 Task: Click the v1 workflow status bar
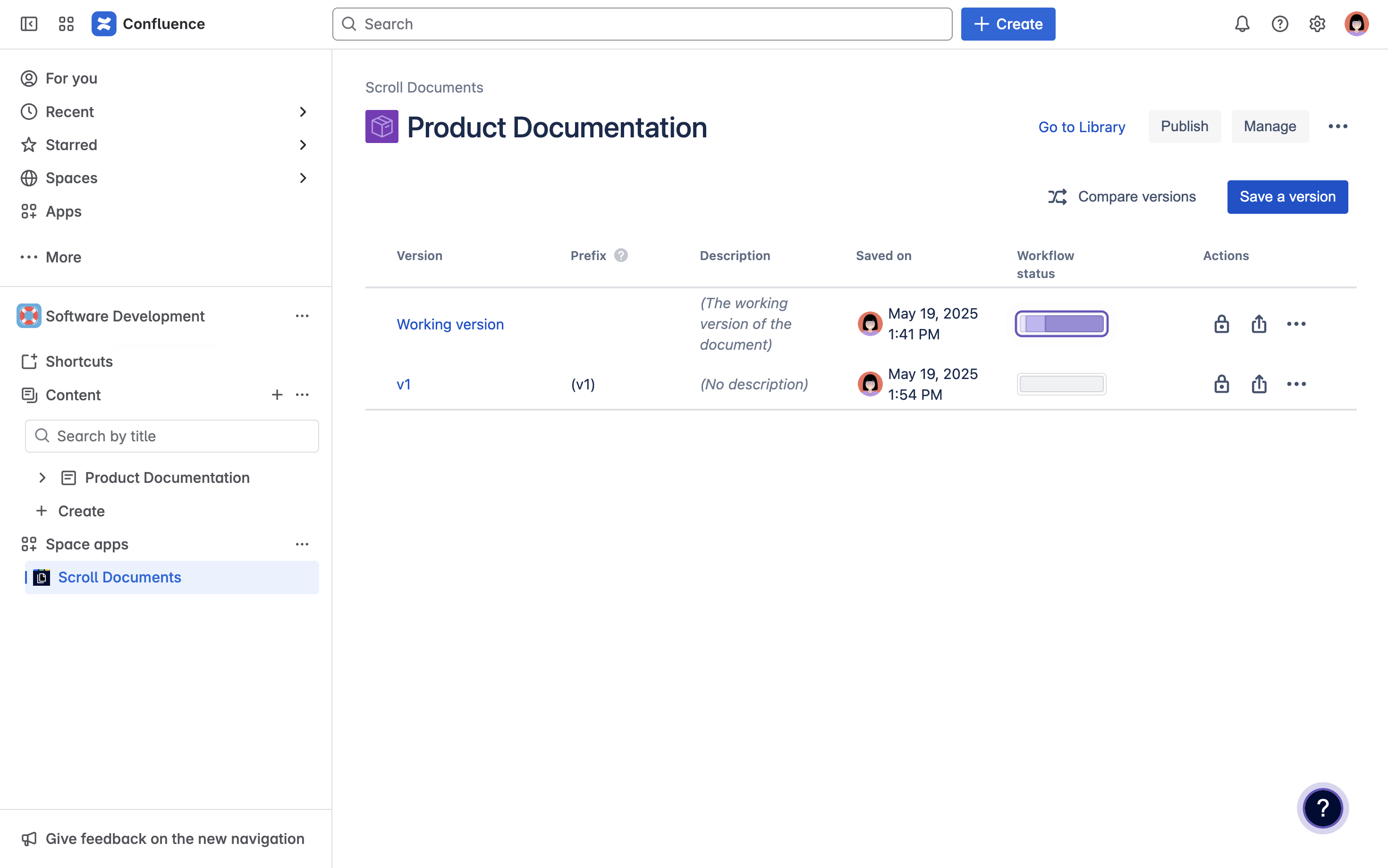pos(1061,384)
